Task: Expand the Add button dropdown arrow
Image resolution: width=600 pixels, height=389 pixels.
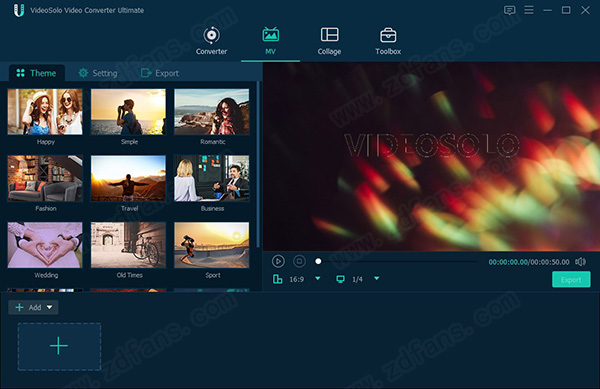Action: 50,307
